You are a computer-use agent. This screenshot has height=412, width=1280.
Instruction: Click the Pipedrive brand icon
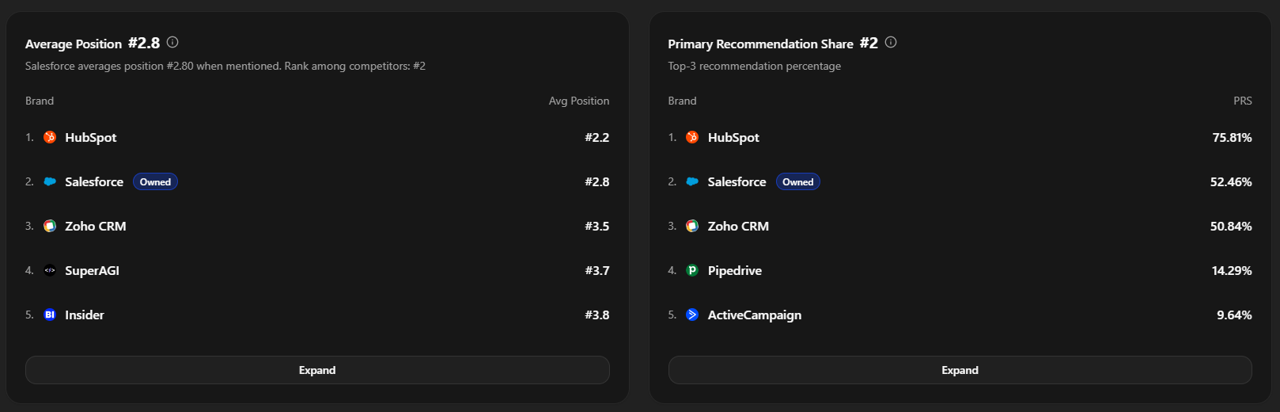(x=692, y=270)
